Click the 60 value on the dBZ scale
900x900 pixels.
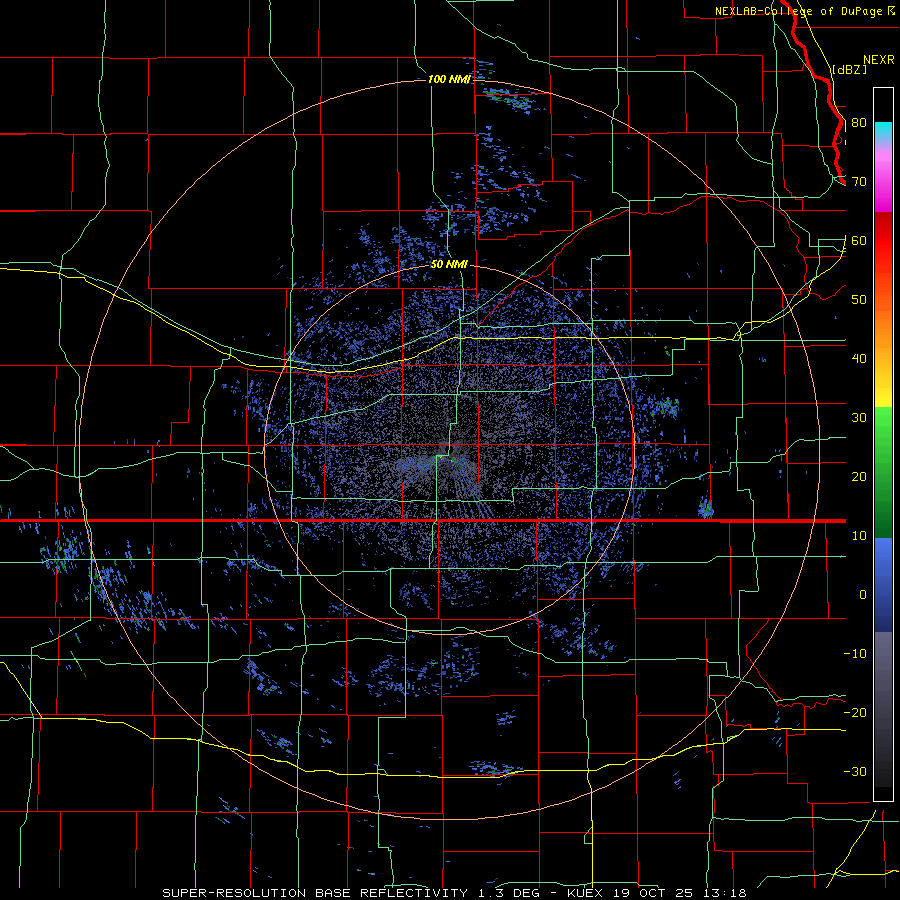click(x=859, y=240)
